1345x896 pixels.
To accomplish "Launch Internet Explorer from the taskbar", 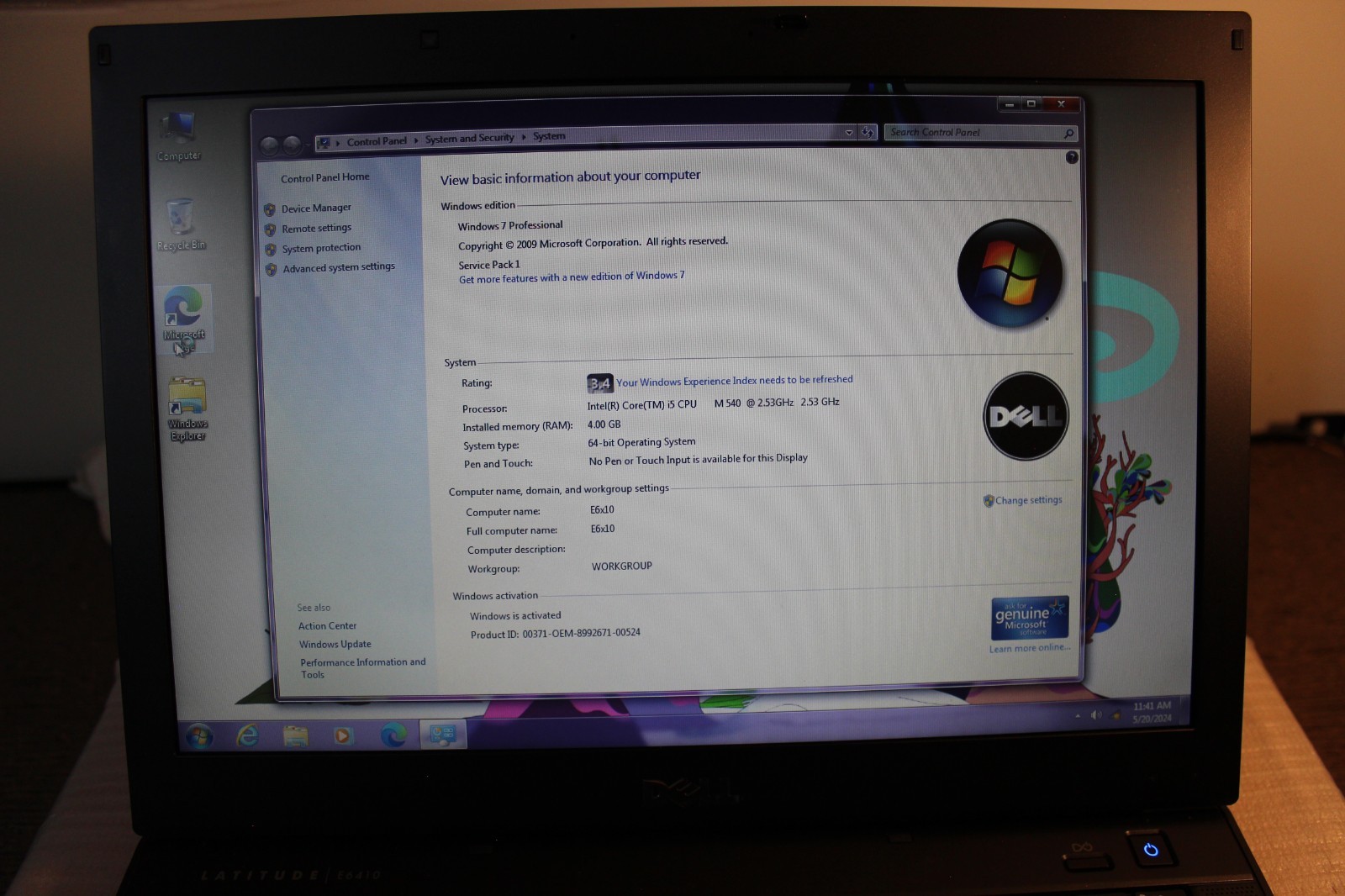I will (247, 736).
